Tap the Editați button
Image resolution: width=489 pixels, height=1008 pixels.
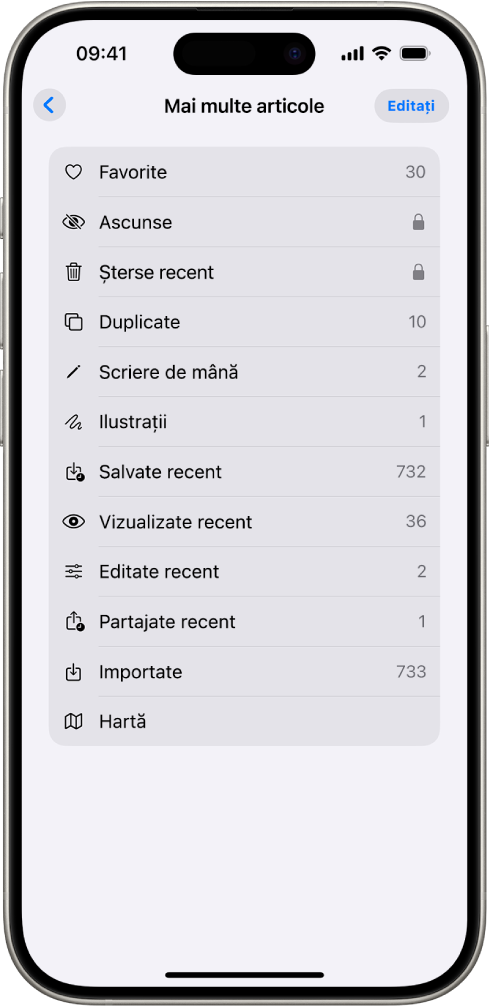[x=411, y=105]
